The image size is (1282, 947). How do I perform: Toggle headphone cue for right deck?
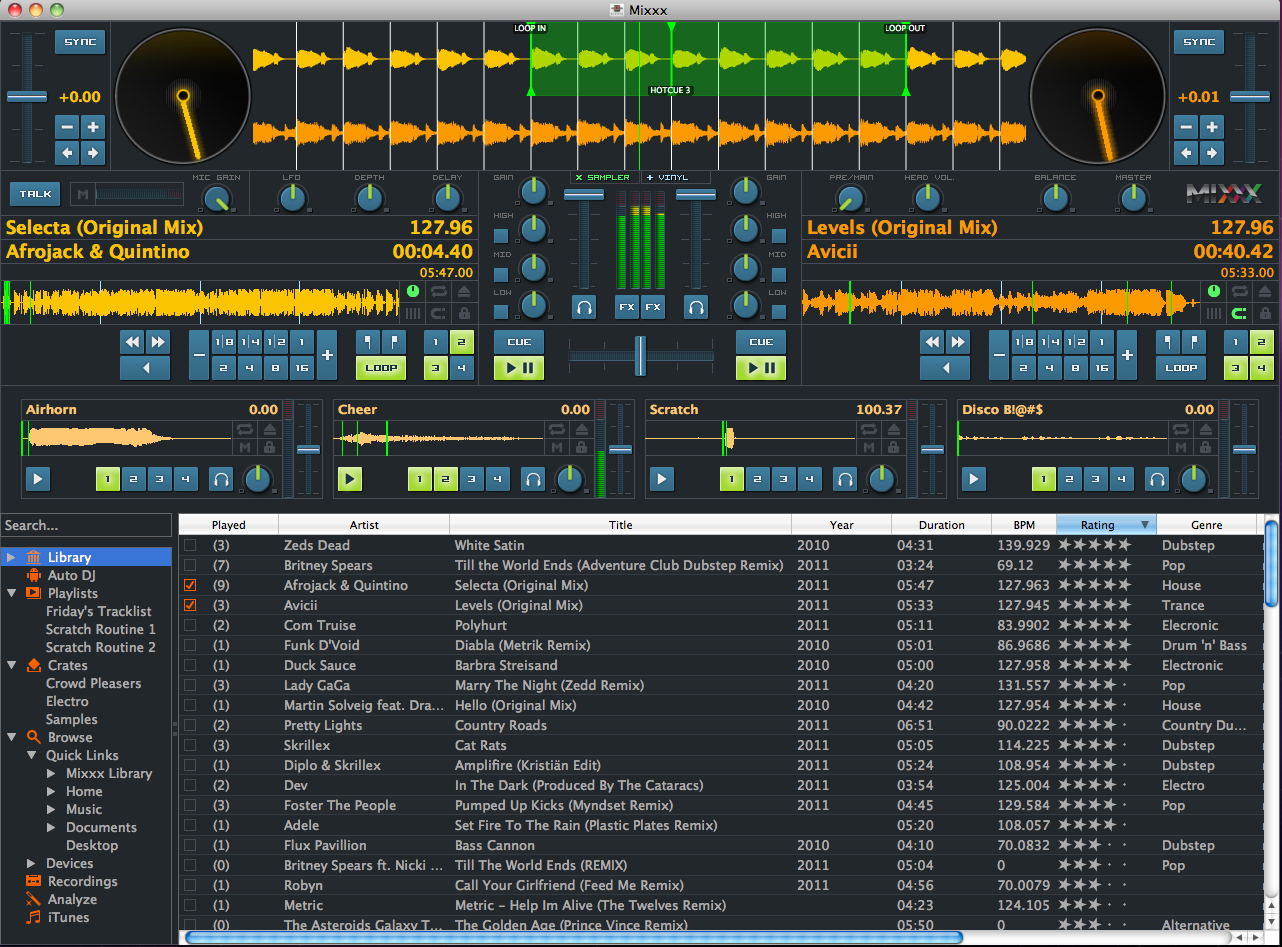pos(696,306)
